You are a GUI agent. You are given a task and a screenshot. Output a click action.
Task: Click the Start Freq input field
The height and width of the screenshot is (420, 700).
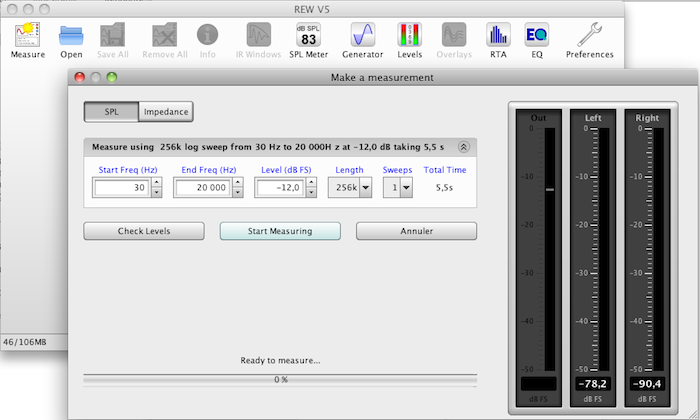coord(122,187)
